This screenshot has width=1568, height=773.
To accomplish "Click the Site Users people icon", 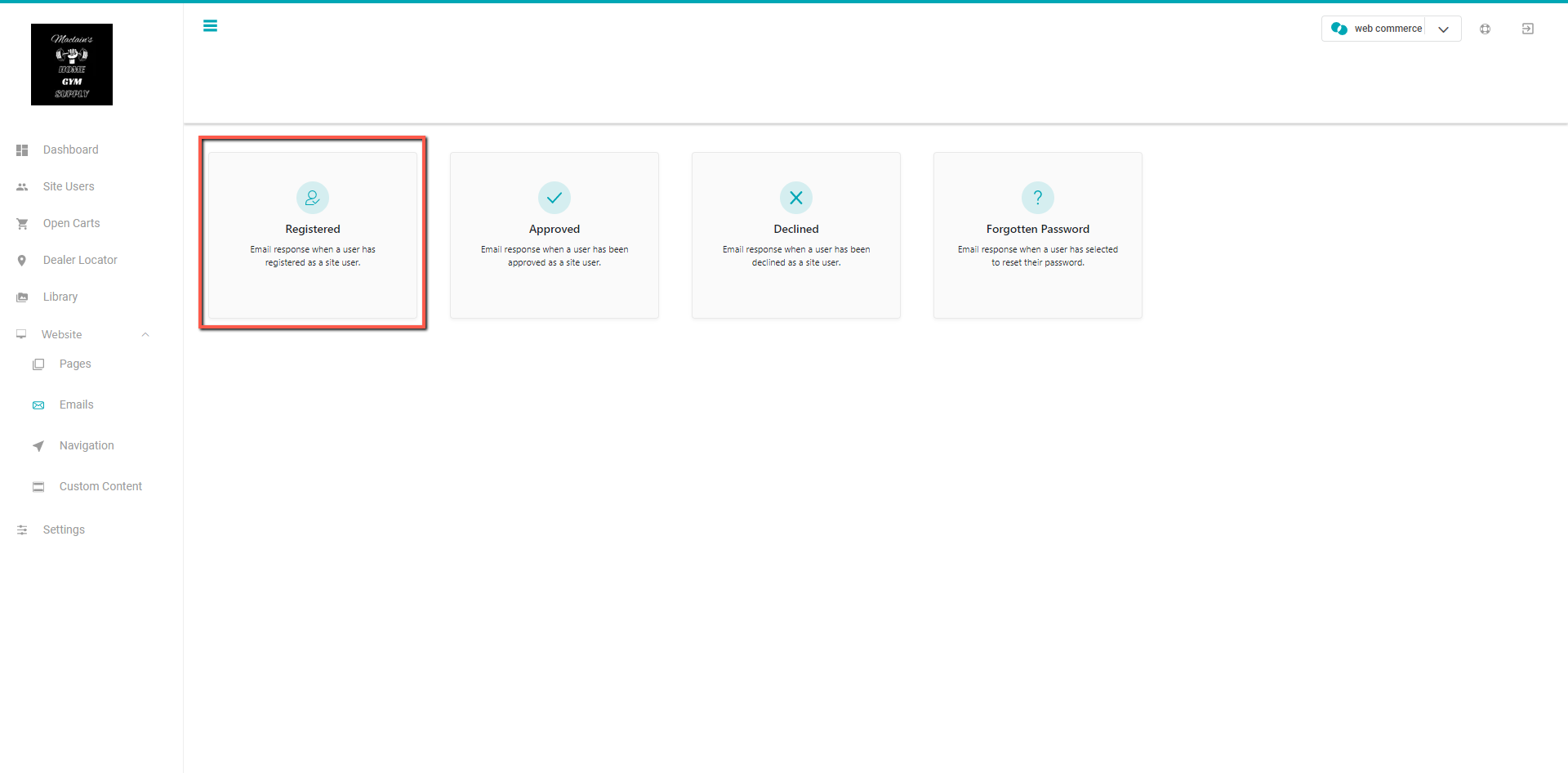I will point(22,187).
